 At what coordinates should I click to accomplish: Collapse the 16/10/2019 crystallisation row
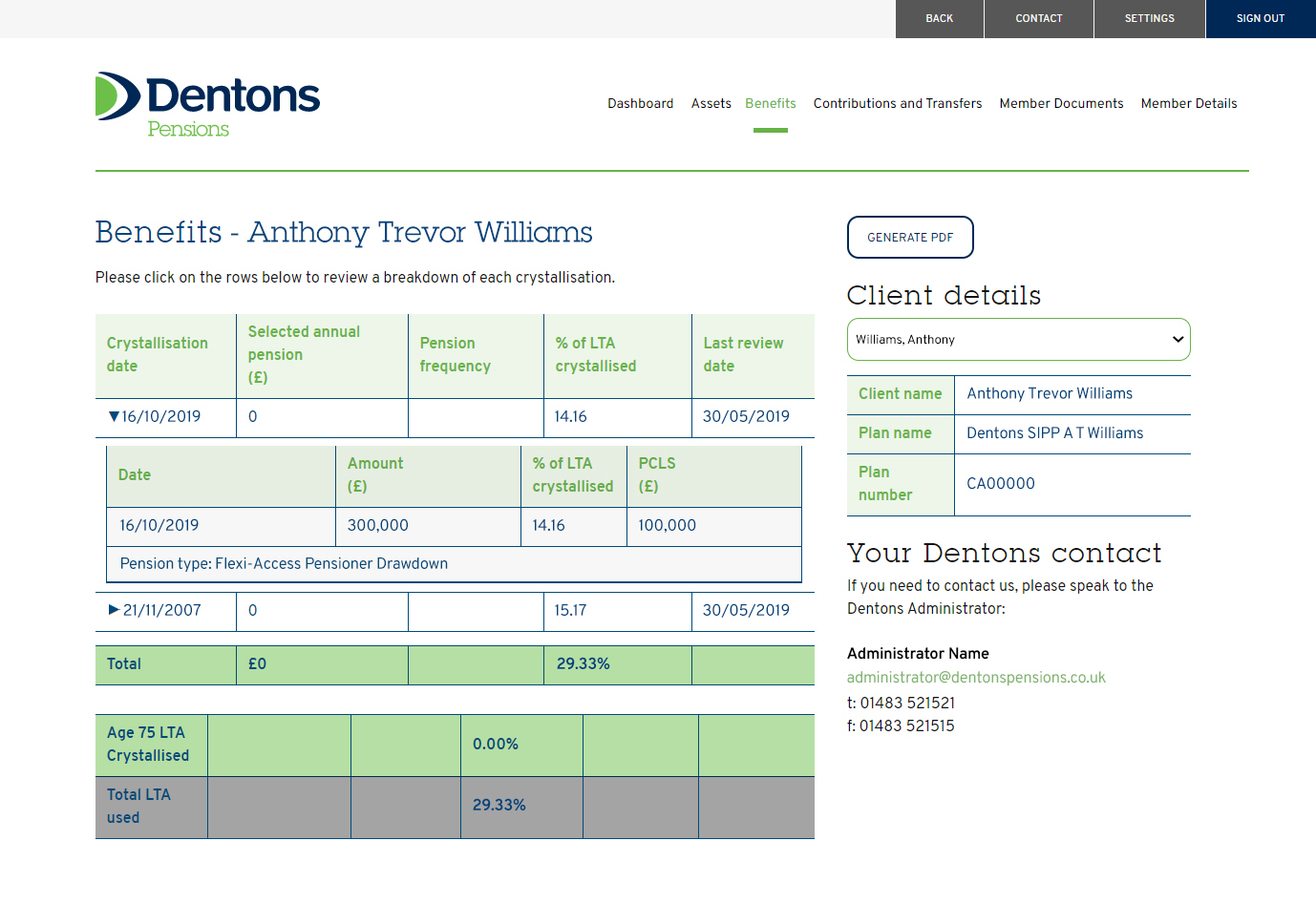[x=114, y=416]
